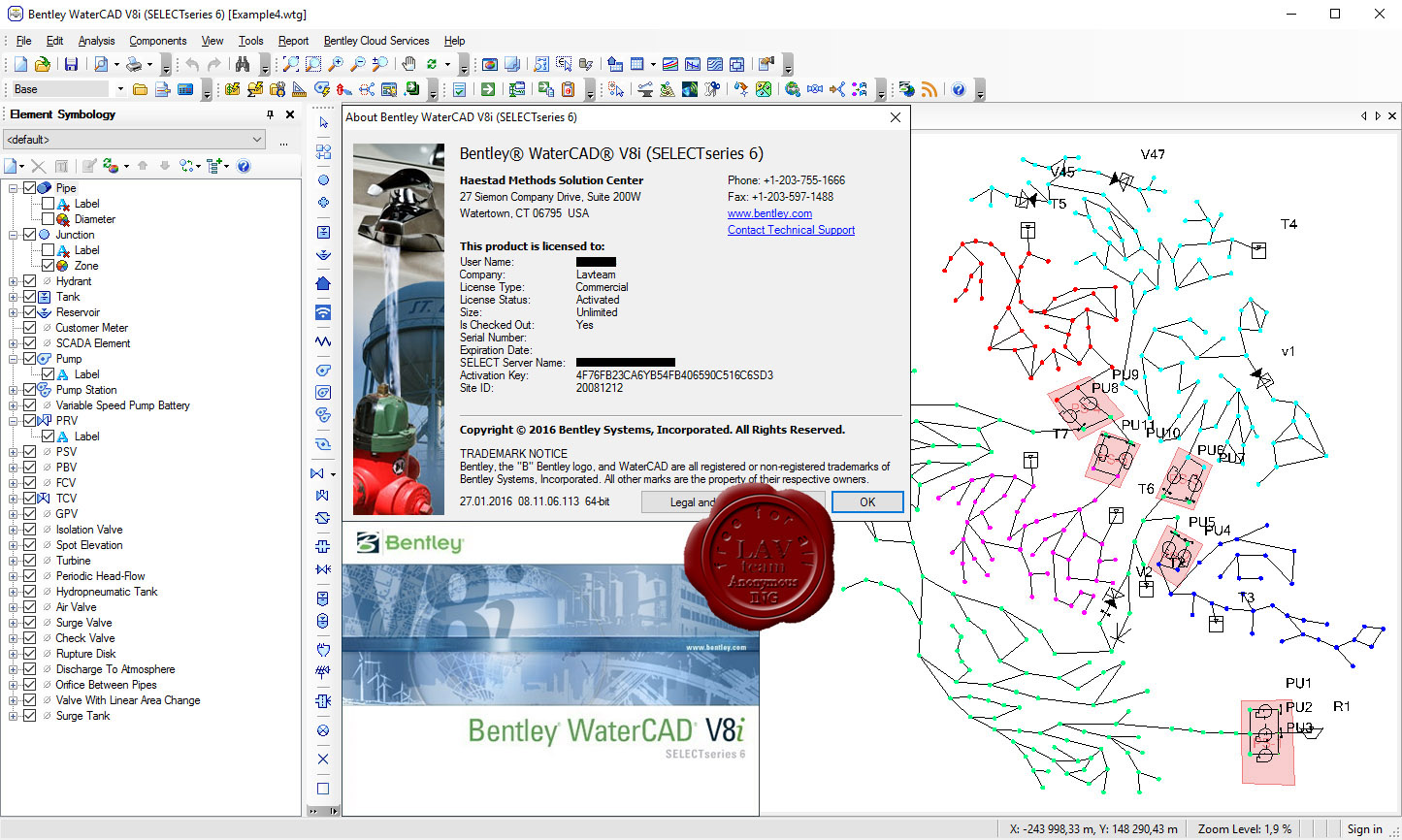This screenshot has width=1402, height=840.
Task: Select the Hydropneumatic Tank tree item
Action: click(x=107, y=592)
